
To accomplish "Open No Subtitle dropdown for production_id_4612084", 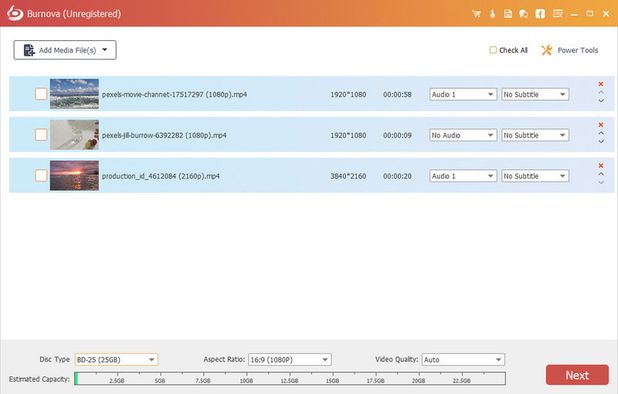I will tap(535, 176).
